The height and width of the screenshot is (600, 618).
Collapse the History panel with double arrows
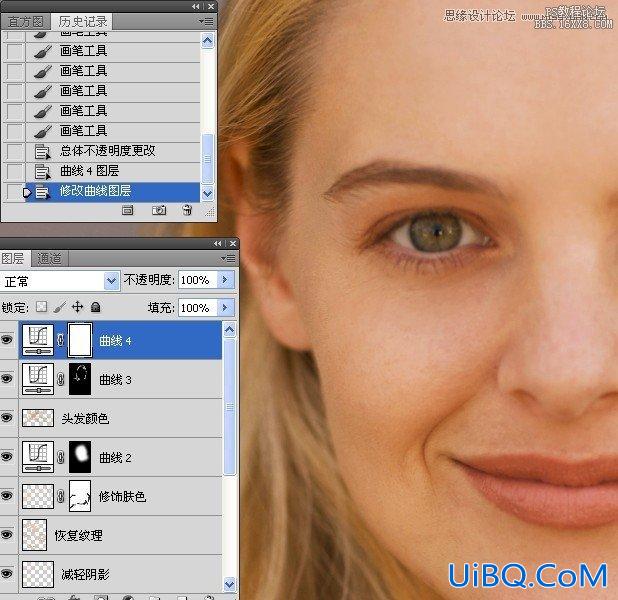tap(196, 6)
